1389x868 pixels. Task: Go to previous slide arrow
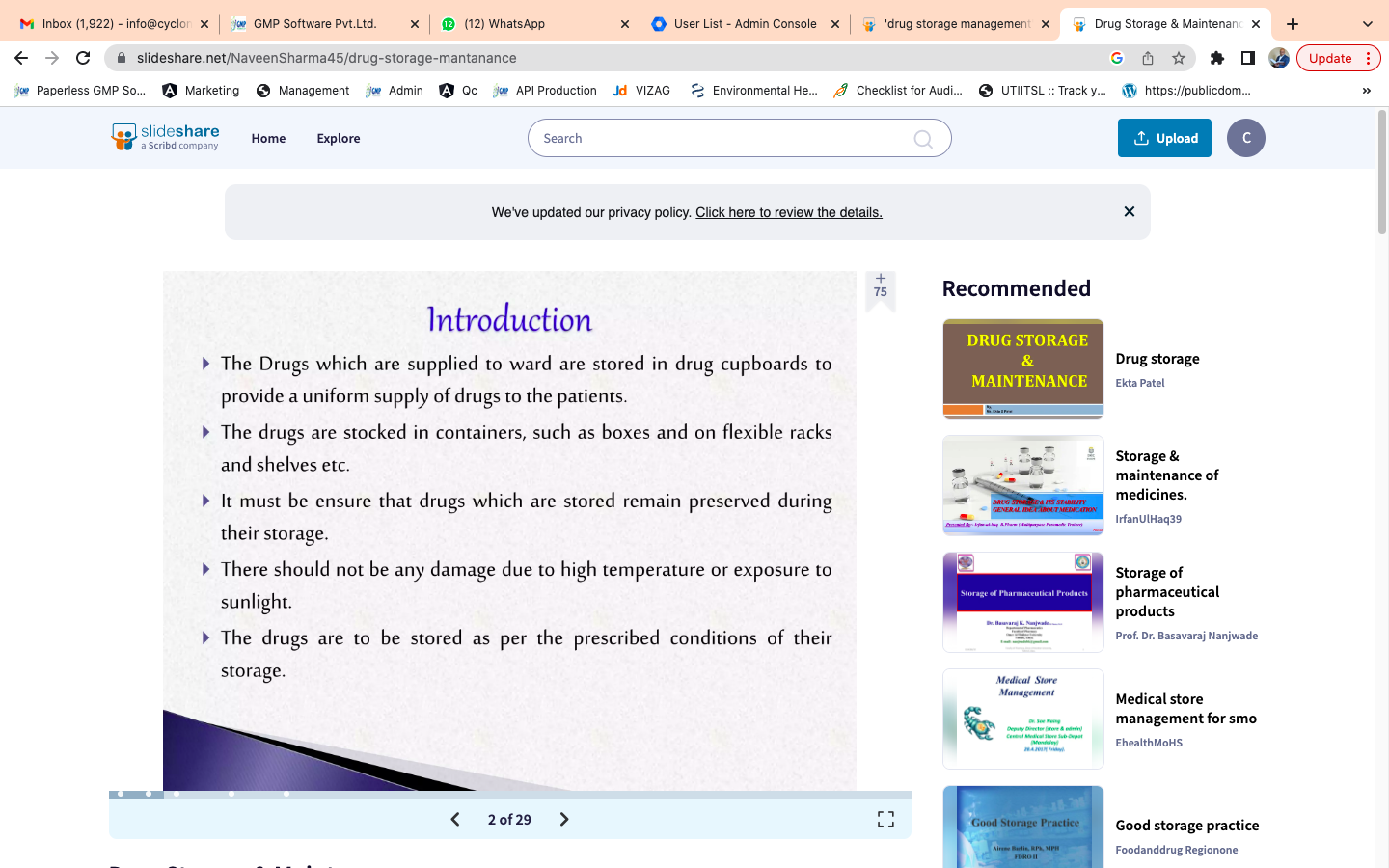pyautogui.click(x=455, y=819)
